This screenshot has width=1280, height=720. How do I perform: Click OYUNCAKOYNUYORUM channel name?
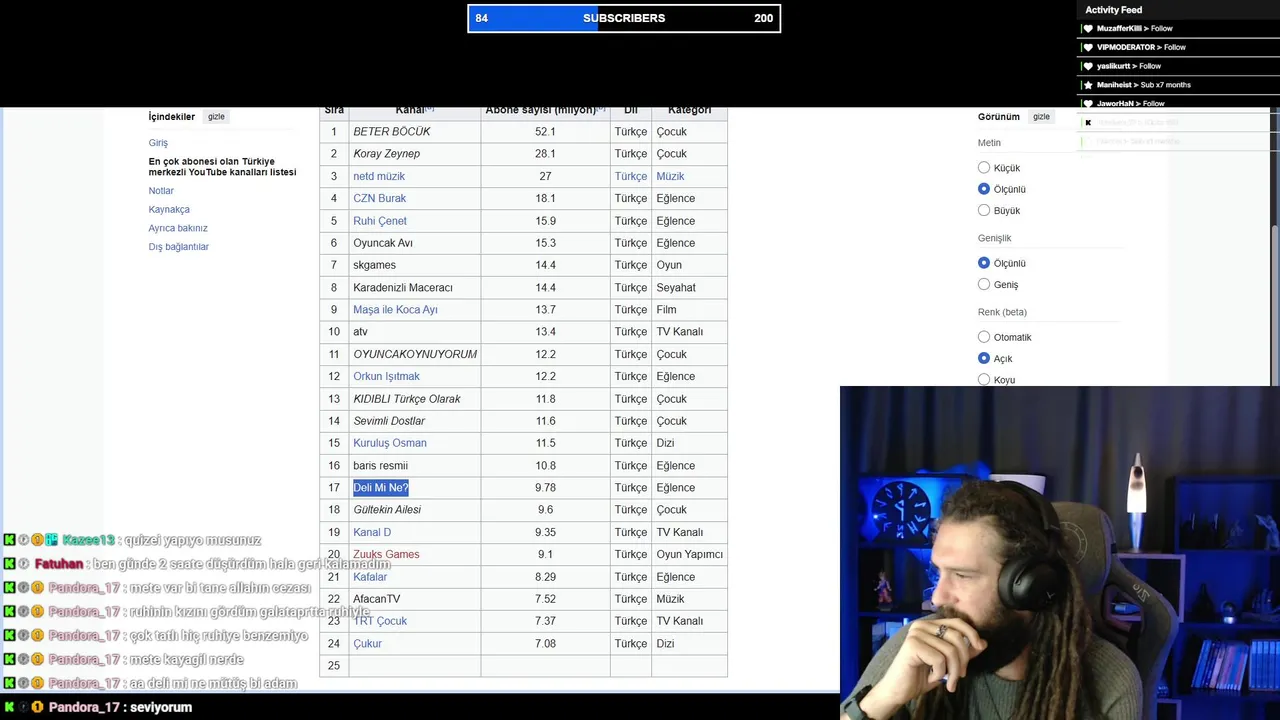(415, 354)
